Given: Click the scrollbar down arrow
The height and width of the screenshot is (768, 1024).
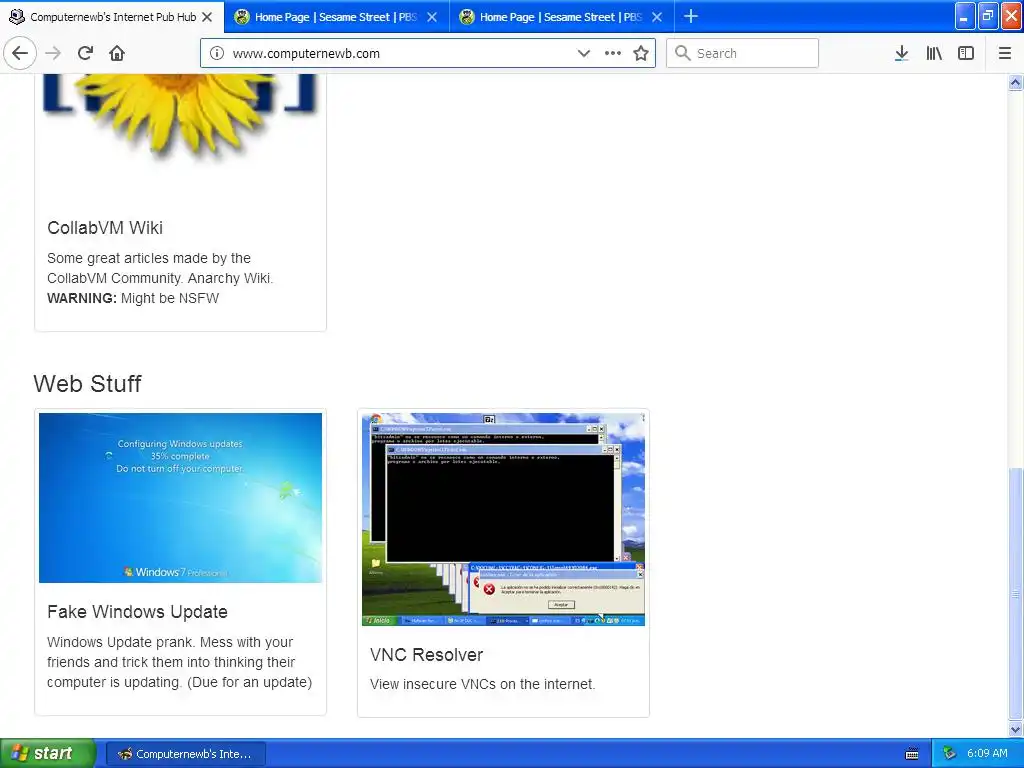Looking at the screenshot, I should pos(1016,729).
